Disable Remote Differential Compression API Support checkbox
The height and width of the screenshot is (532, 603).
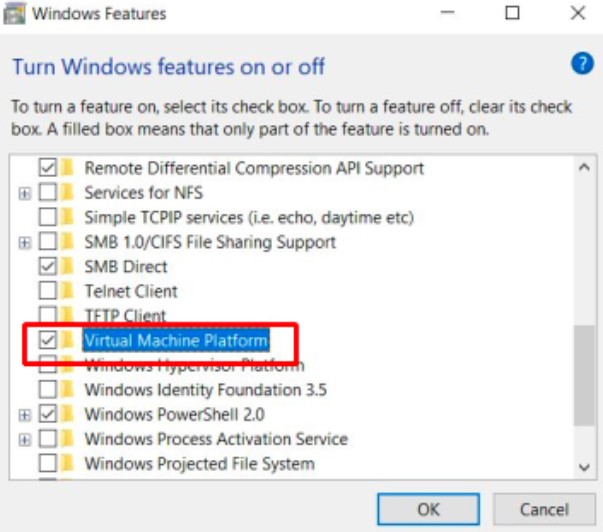pos(47,168)
